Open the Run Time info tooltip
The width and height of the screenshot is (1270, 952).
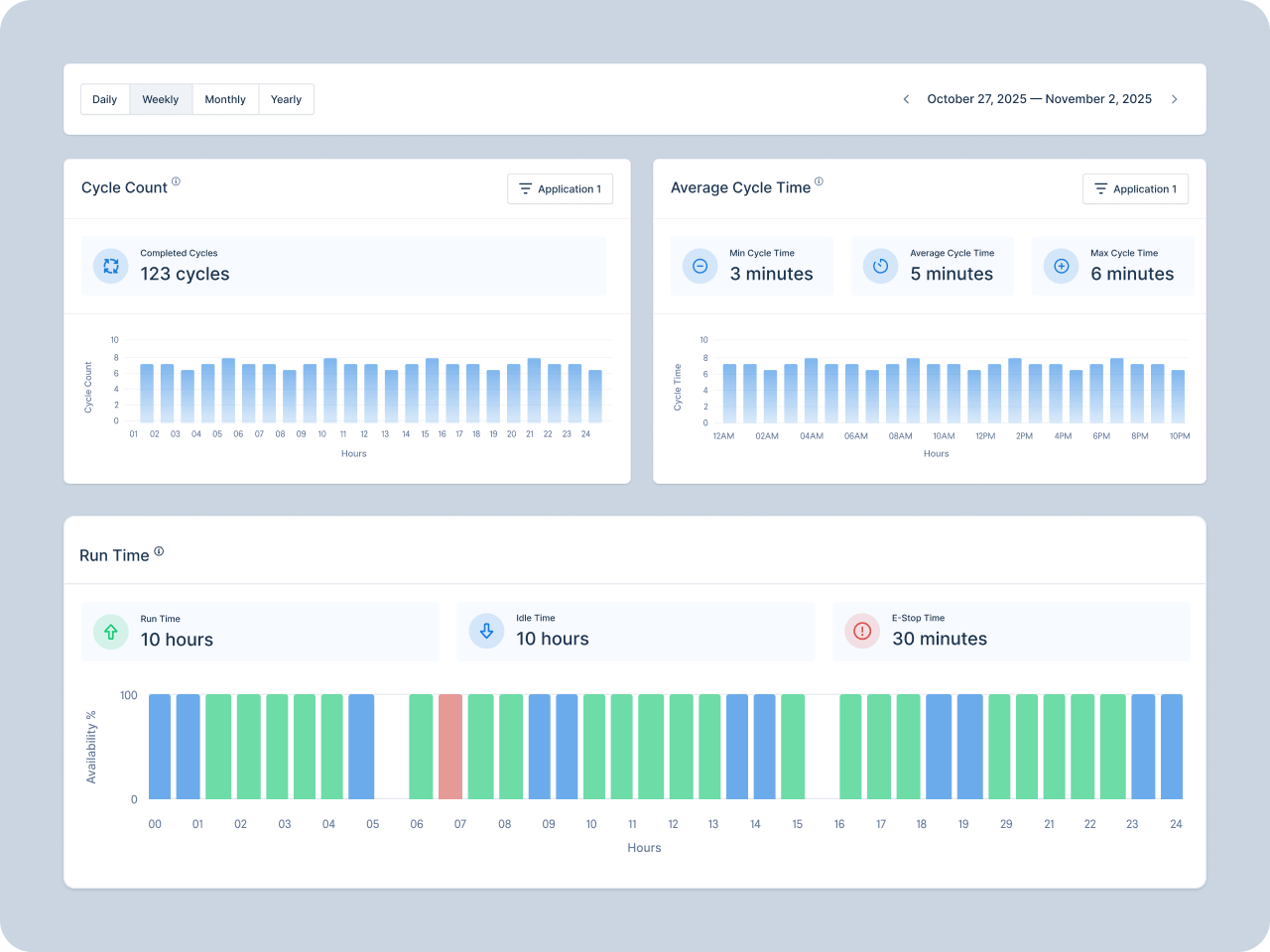(158, 549)
